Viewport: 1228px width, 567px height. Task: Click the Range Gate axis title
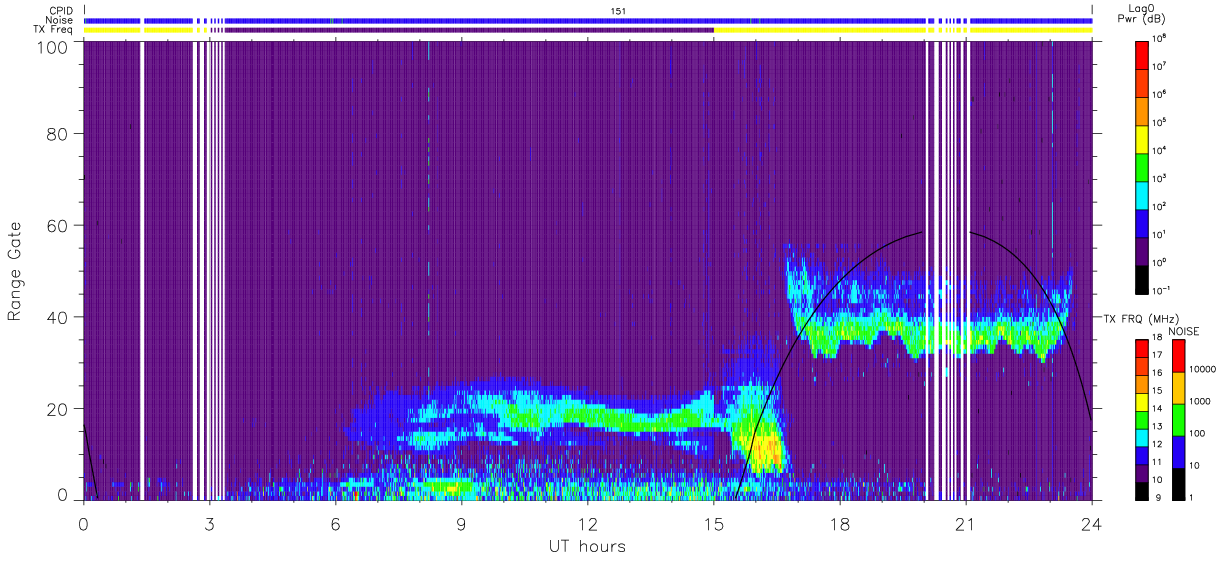click(x=15, y=271)
